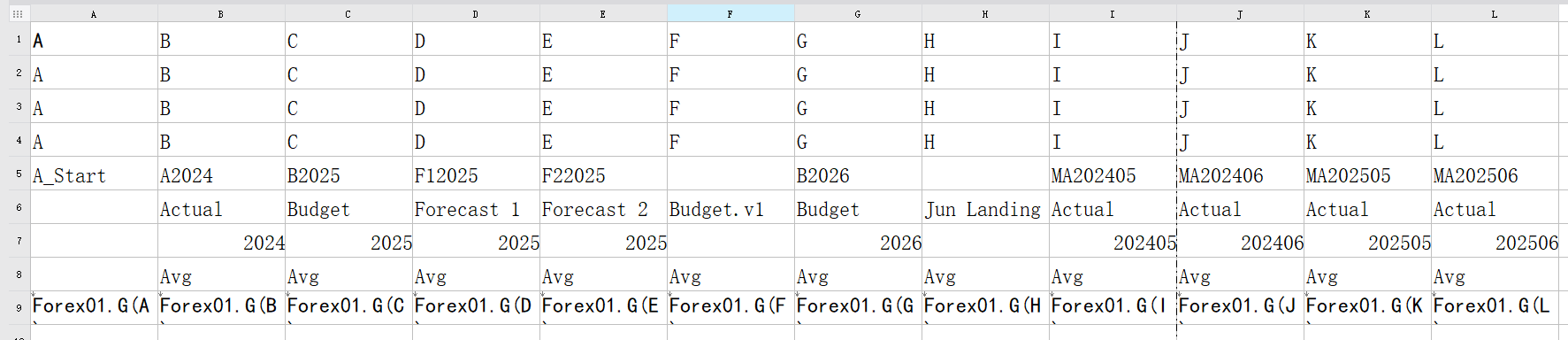Click the 2026 value cell
Image resolution: width=1568 pixels, height=340 pixels.
(x=858, y=242)
